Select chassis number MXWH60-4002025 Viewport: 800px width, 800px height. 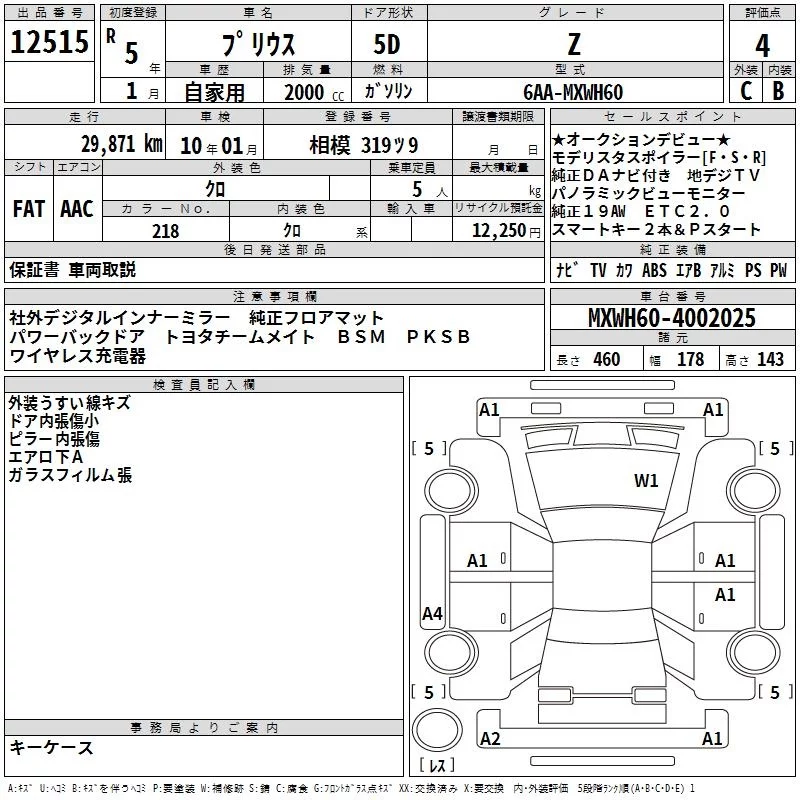672,318
